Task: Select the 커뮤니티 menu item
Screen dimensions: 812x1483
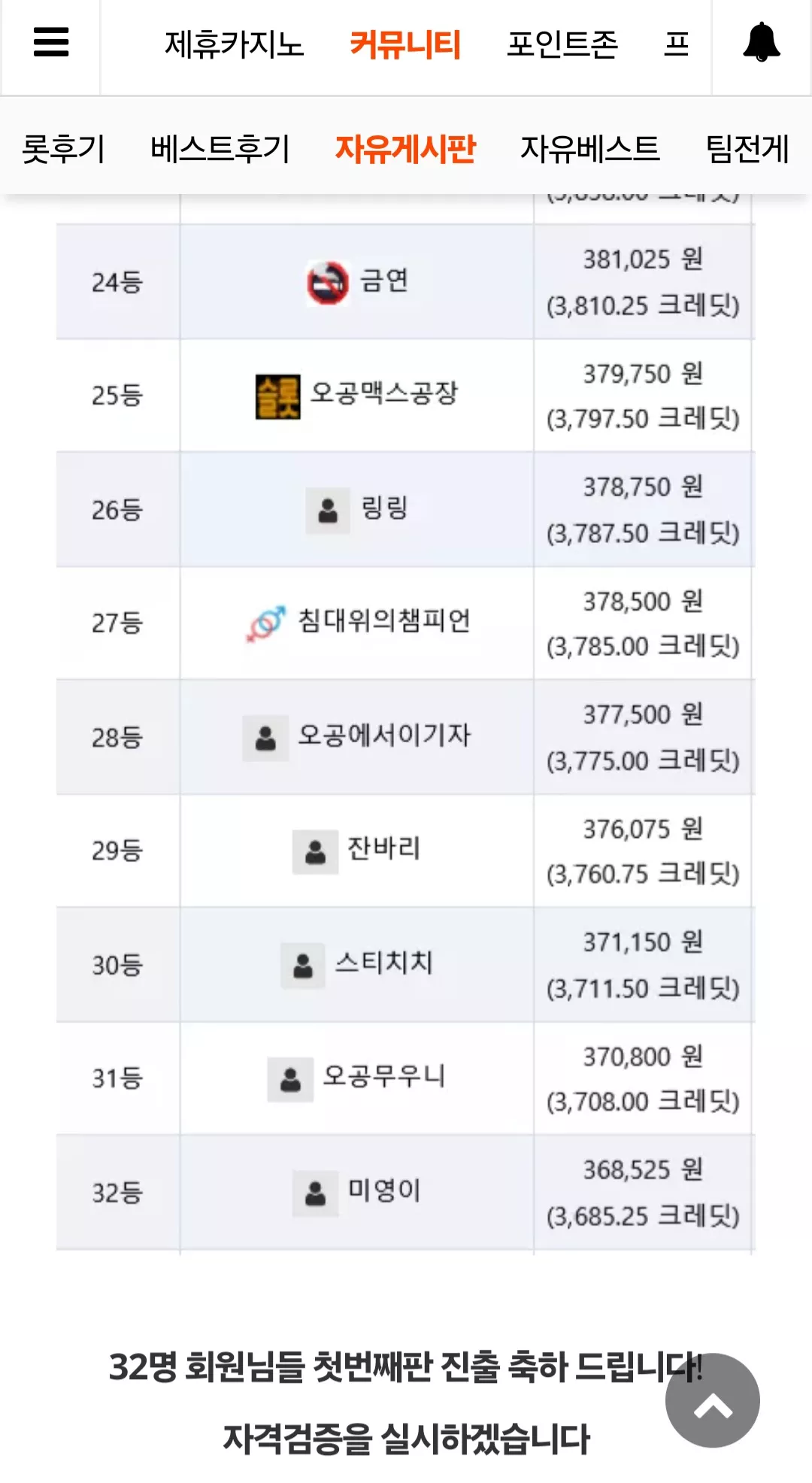Action: coord(404,44)
